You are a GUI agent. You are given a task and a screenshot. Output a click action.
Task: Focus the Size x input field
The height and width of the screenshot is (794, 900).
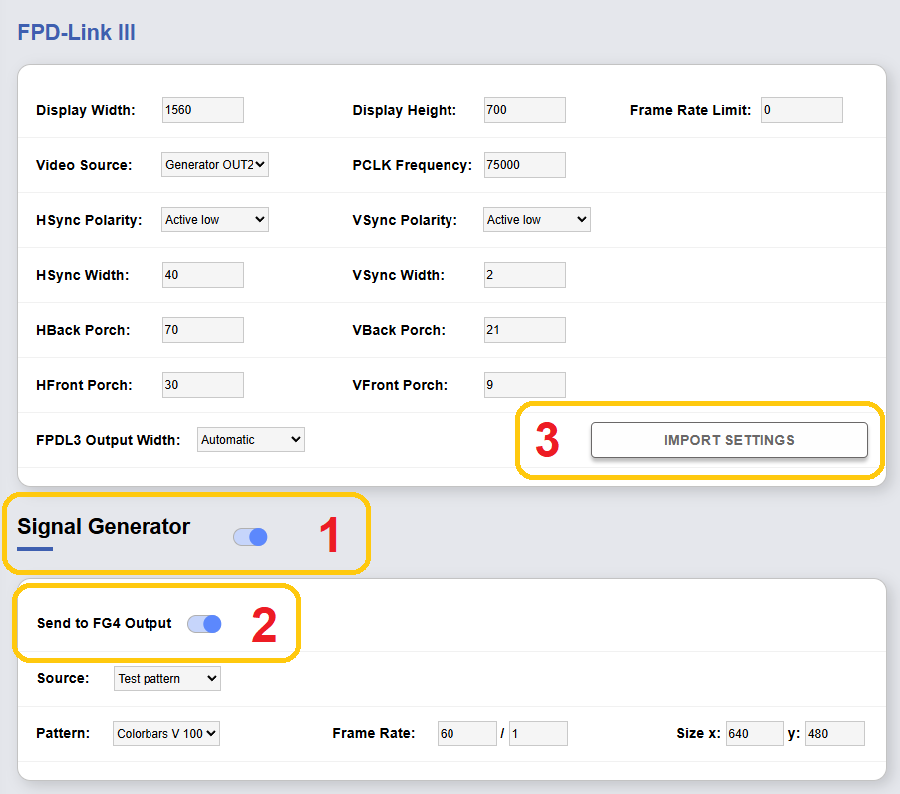point(754,734)
